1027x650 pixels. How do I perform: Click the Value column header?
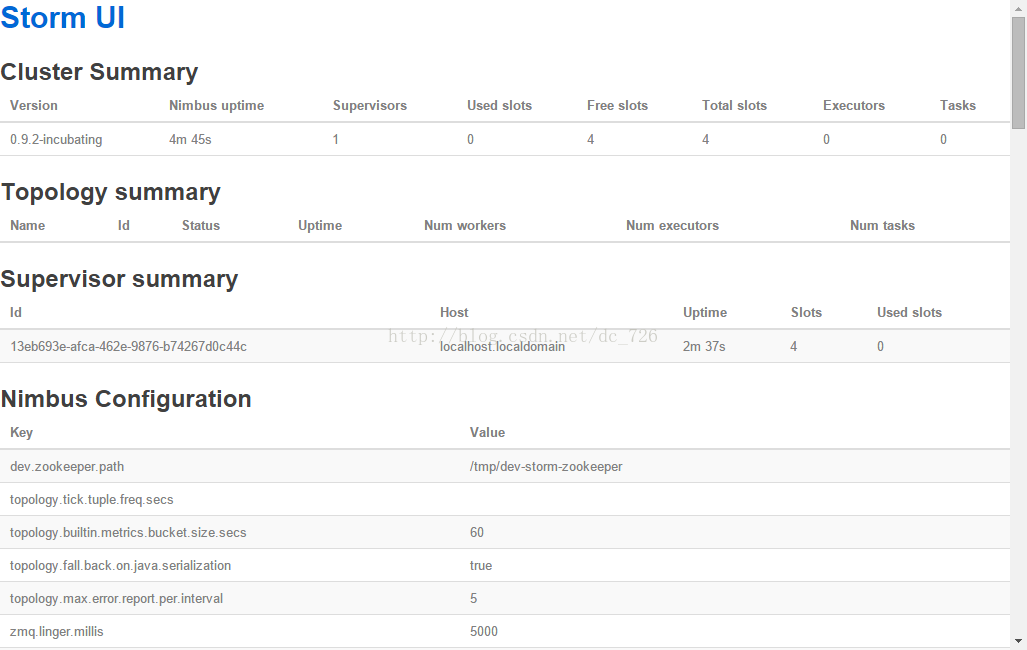click(x=487, y=432)
